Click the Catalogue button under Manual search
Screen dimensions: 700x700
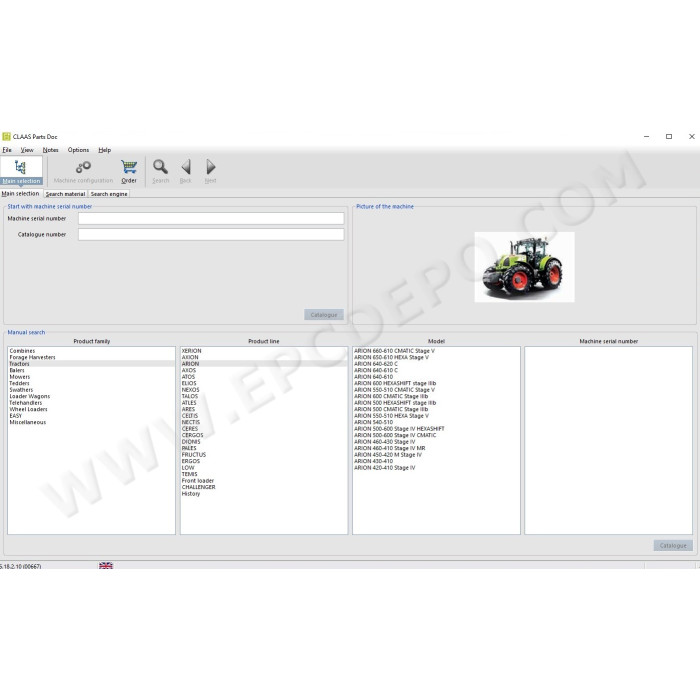coord(673,546)
